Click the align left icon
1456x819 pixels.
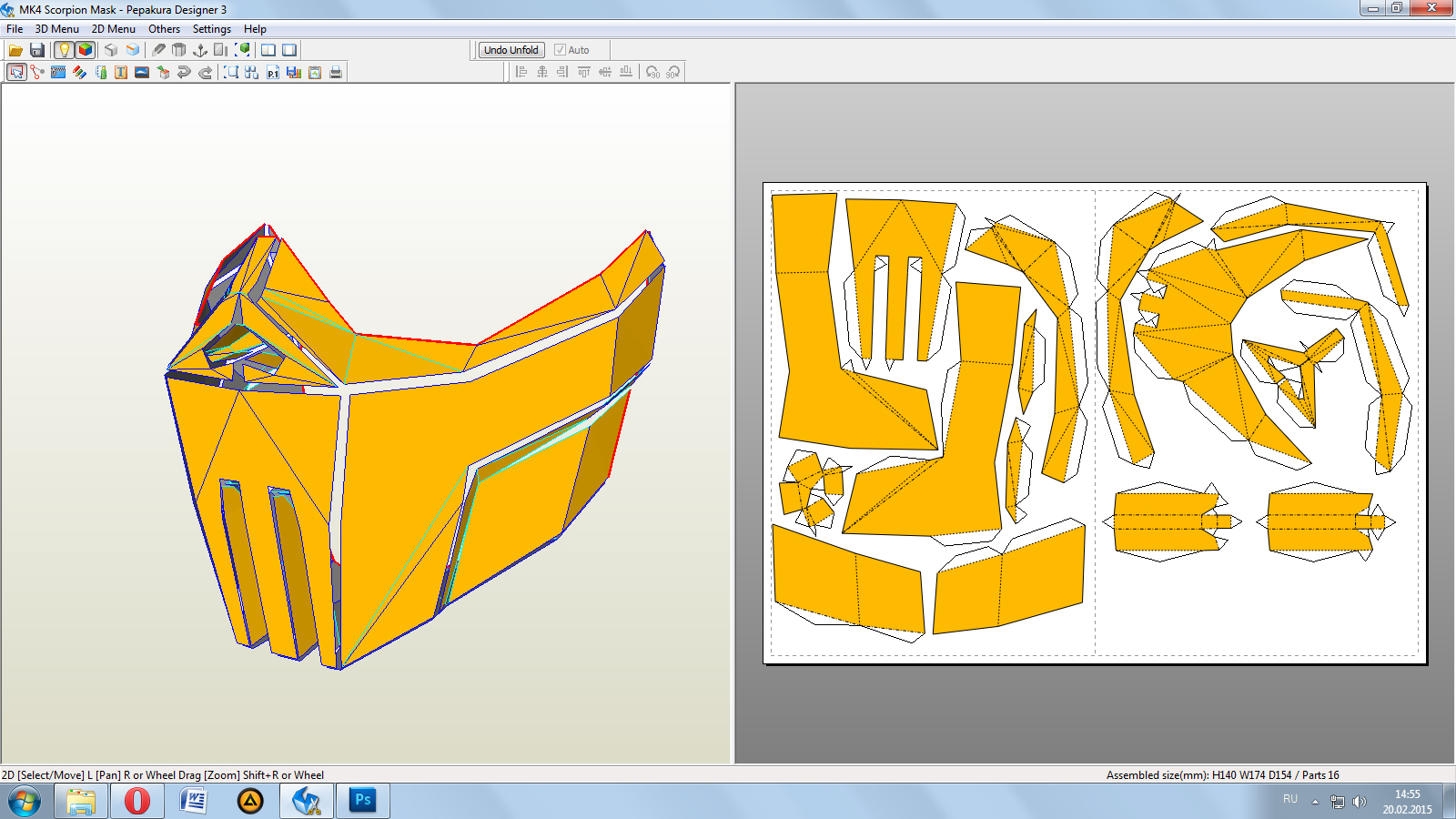tap(521, 72)
